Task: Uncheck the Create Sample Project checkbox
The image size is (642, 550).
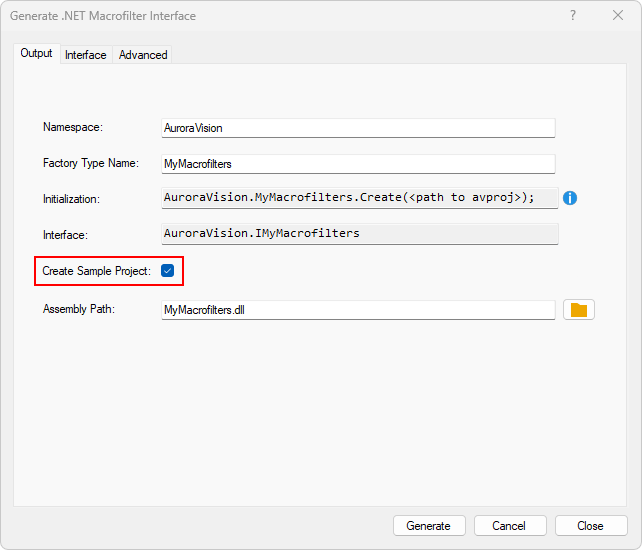Action: (167, 271)
